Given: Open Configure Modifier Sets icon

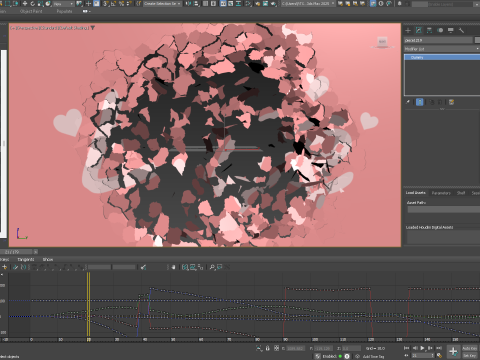Looking at the screenshot, I should tap(452, 102).
